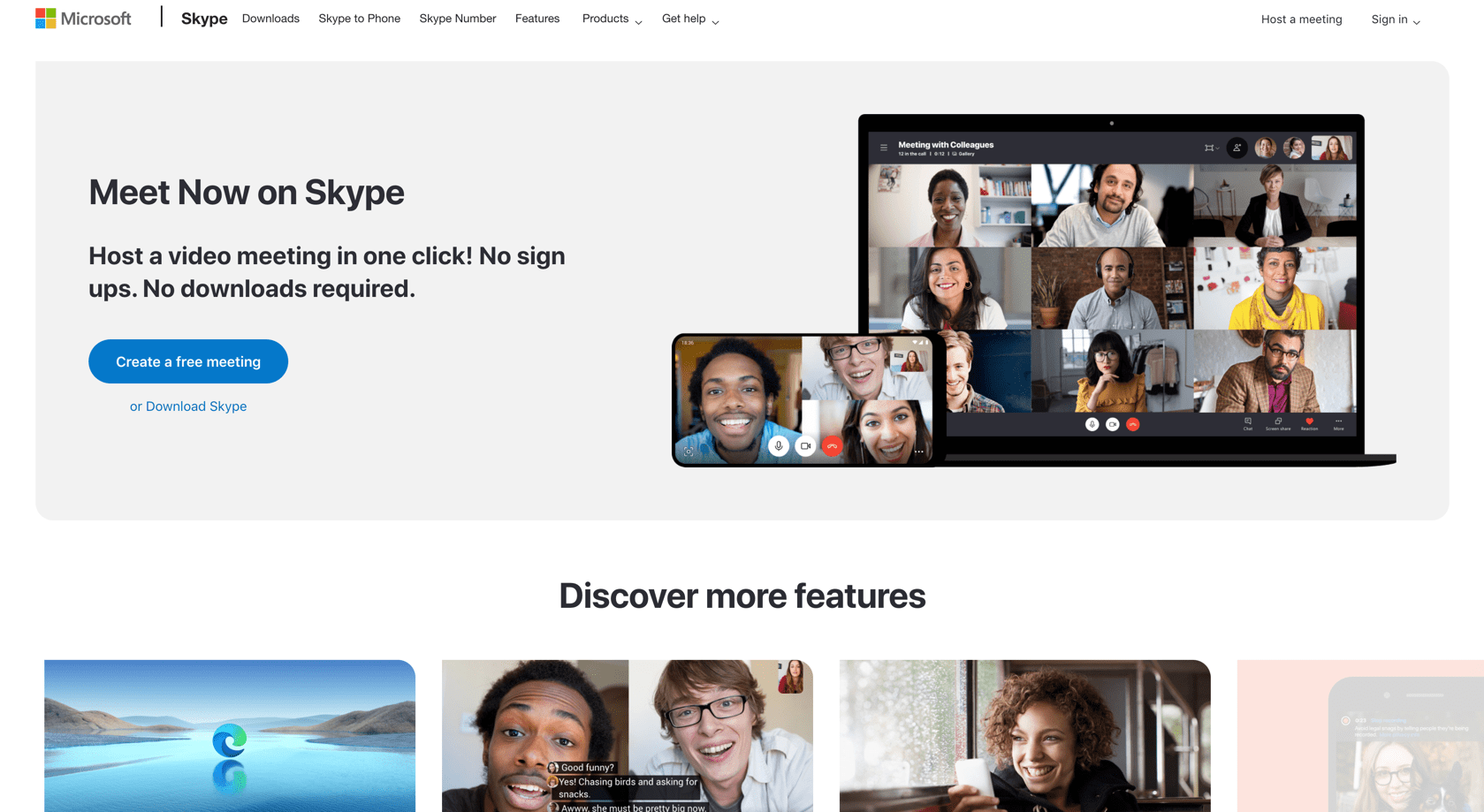This screenshot has height=812, width=1484.
Task: Click the Meet Now on Skype heading
Action: coord(247,192)
